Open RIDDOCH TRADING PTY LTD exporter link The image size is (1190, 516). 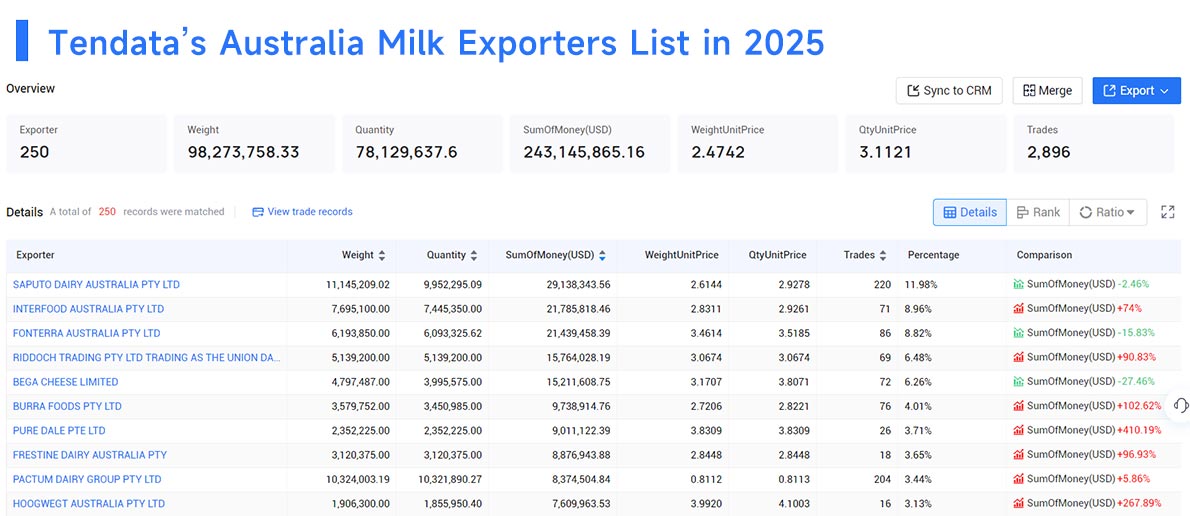point(146,357)
